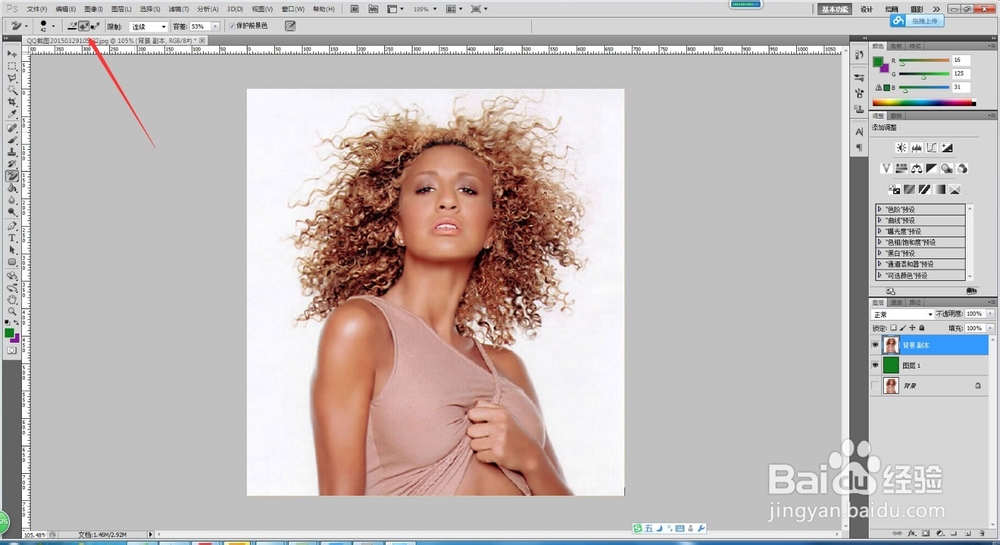The width and height of the screenshot is (1000, 545).
Task: Select the Eyedropper tool
Action: 11,115
